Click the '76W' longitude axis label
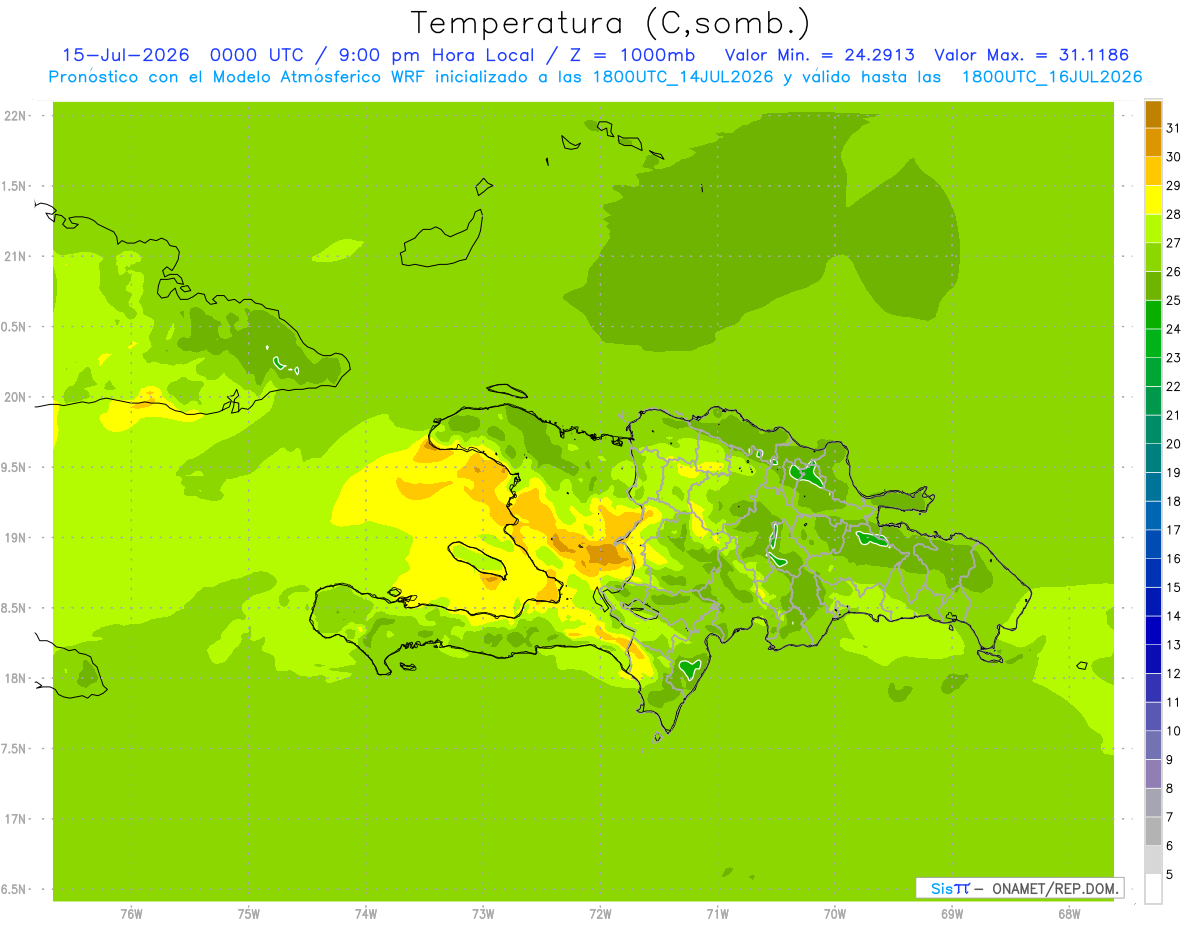The height and width of the screenshot is (927, 1200). (x=131, y=914)
